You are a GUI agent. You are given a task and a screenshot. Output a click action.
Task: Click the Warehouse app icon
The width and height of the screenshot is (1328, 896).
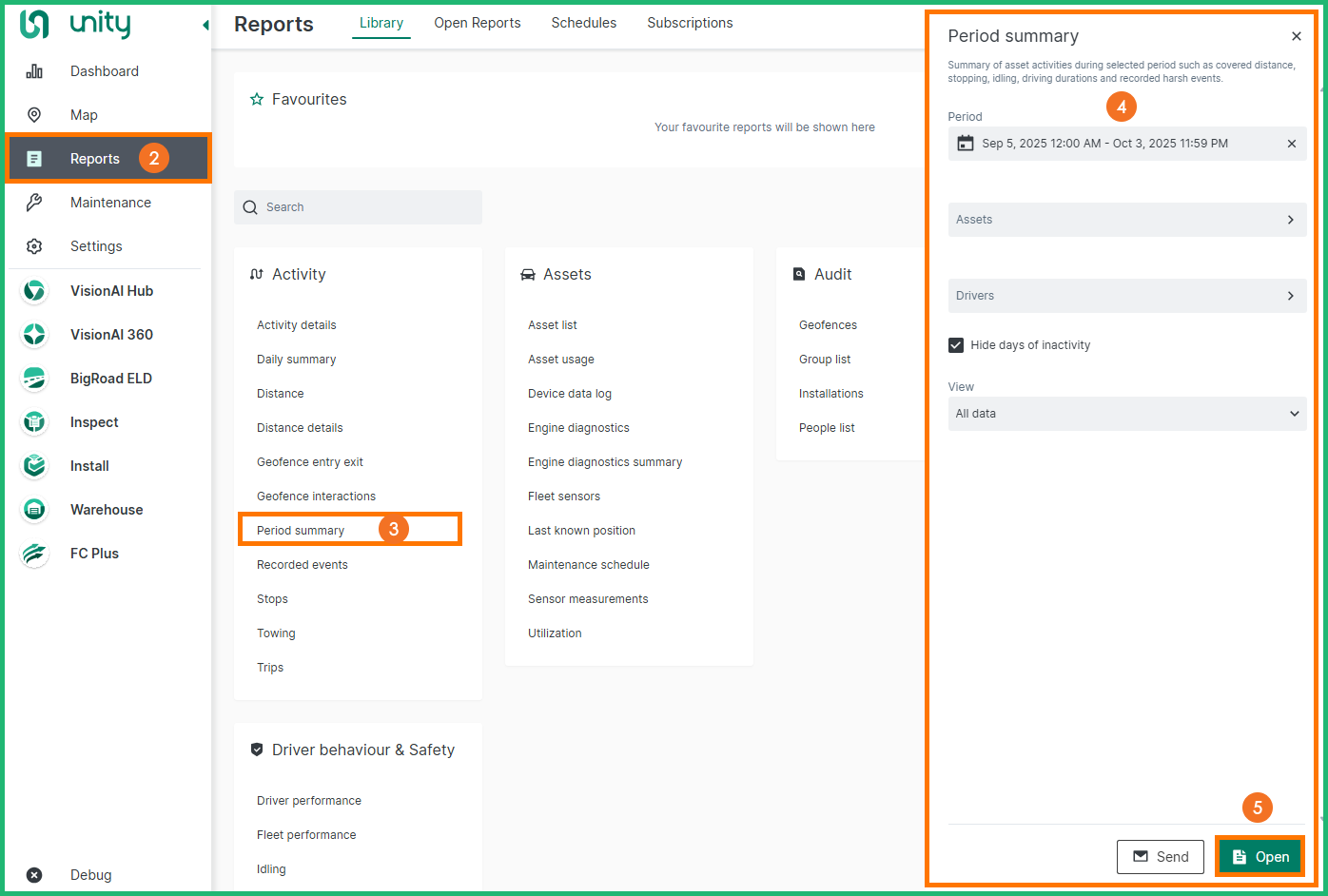click(x=34, y=510)
